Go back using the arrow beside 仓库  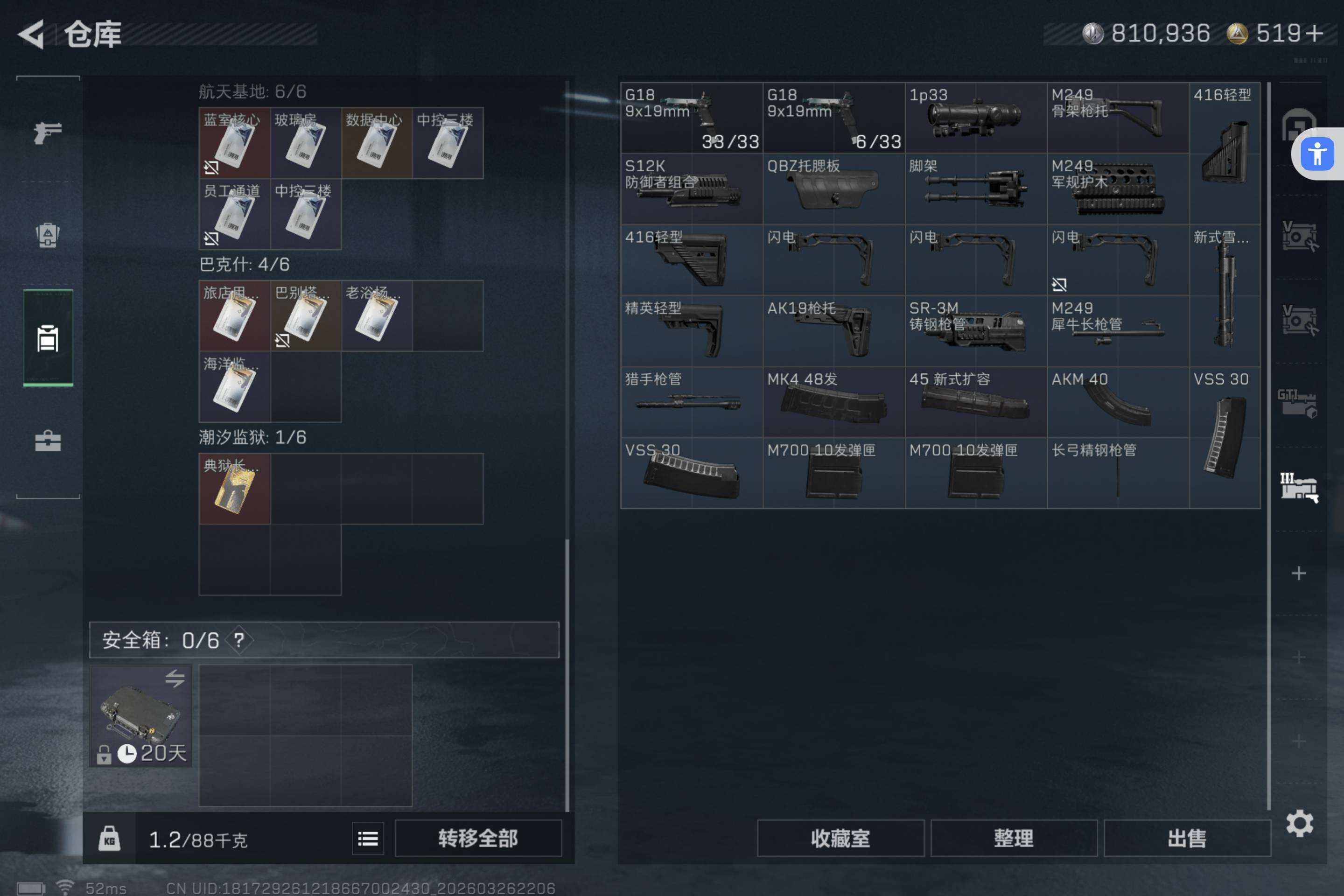(31, 34)
